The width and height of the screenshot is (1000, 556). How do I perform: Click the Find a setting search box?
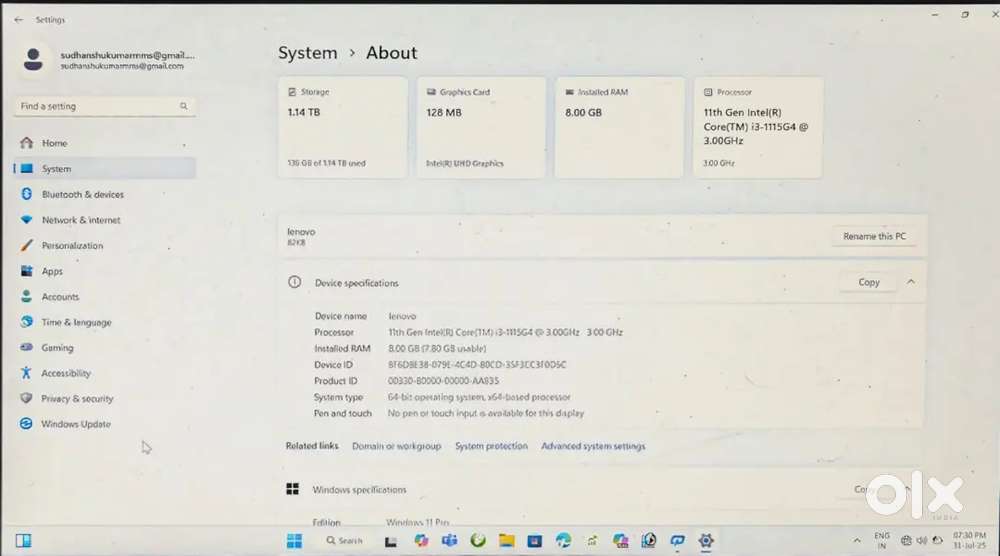(x=95, y=106)
